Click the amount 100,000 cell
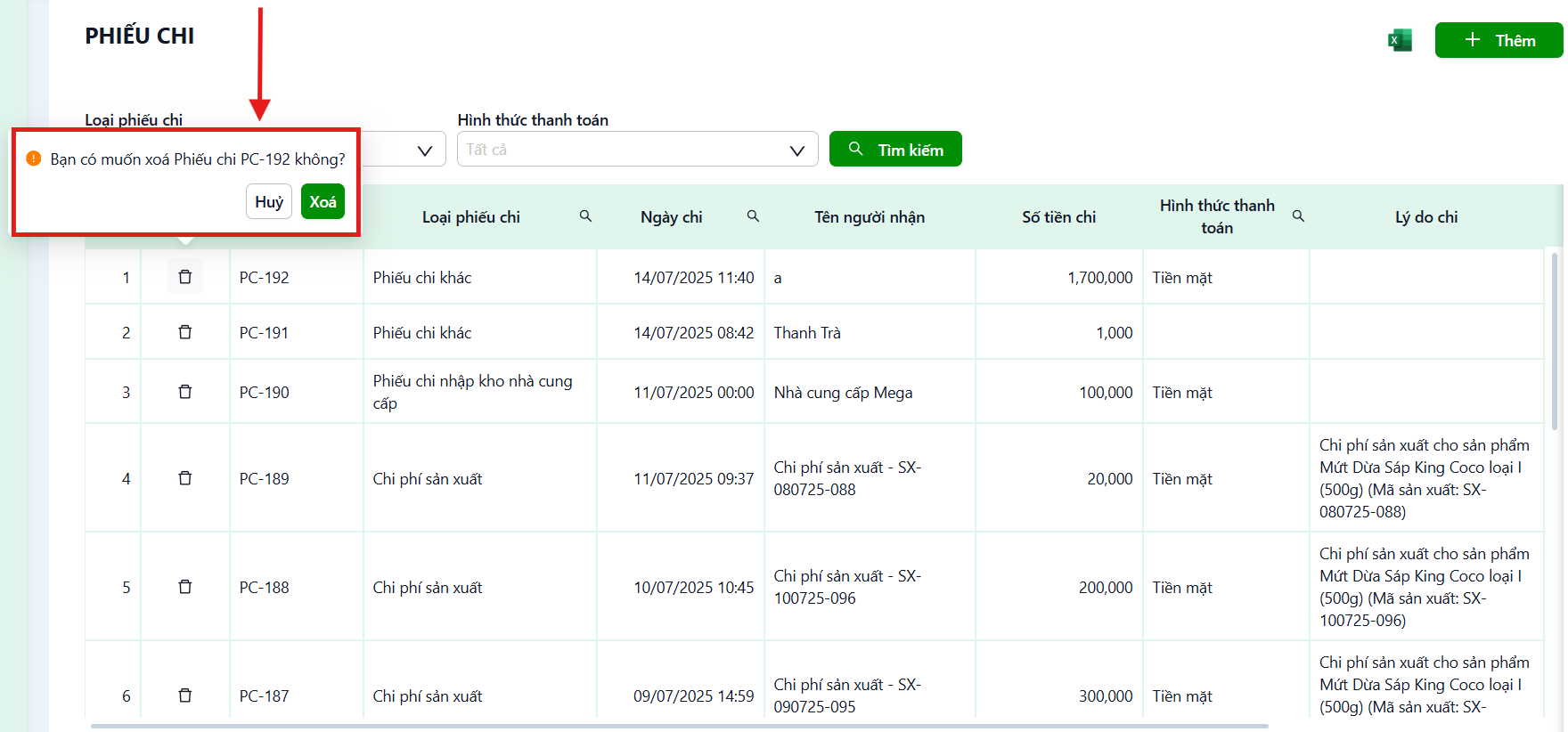Image resolution: width=1568 pixels, height=732 pixels. 1058,392
